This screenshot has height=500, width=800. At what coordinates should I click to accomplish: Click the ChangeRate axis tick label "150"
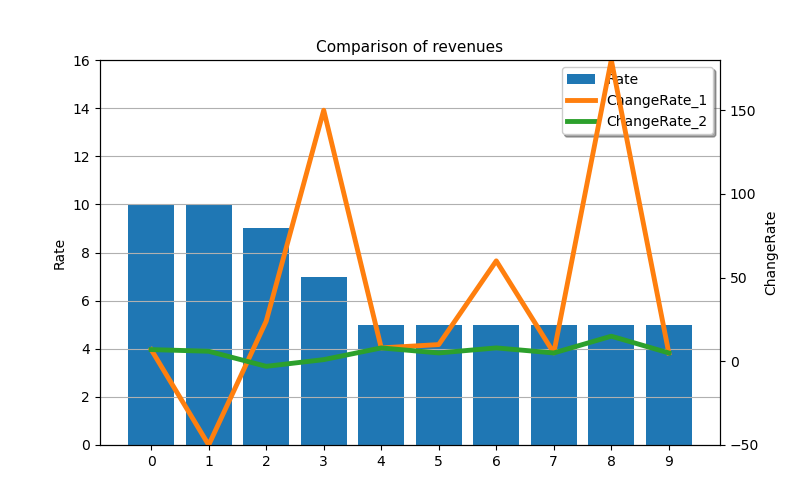[x=742, y=111]
